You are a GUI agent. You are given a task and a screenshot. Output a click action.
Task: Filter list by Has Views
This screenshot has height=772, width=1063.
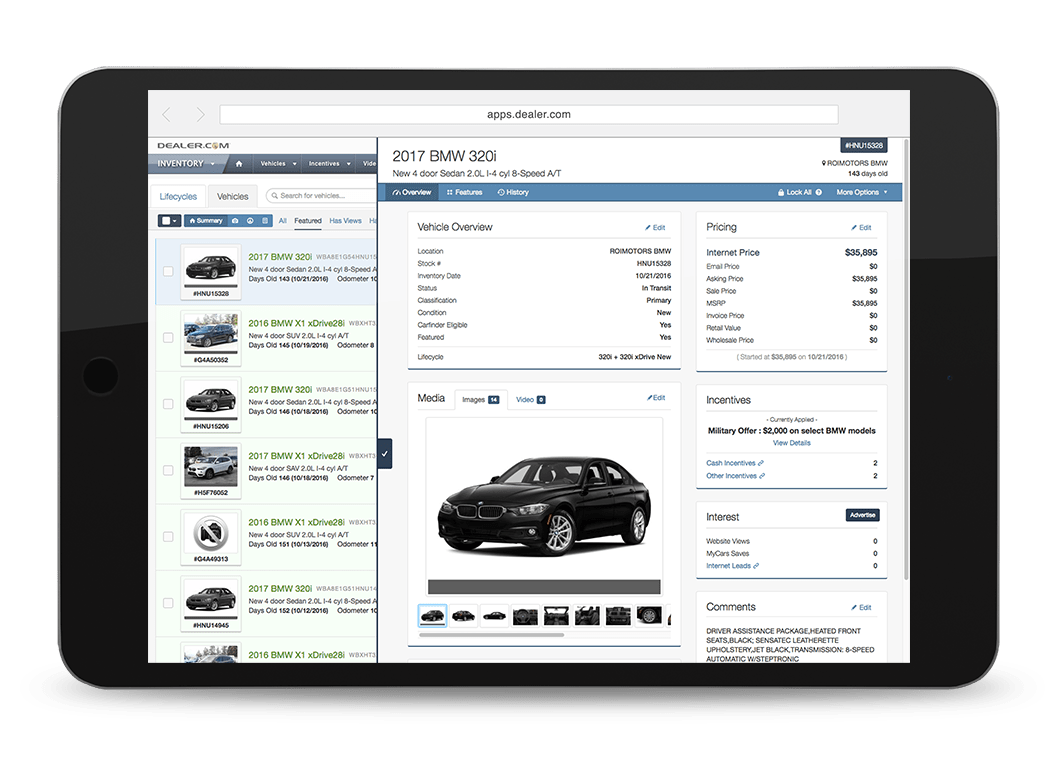345,221
